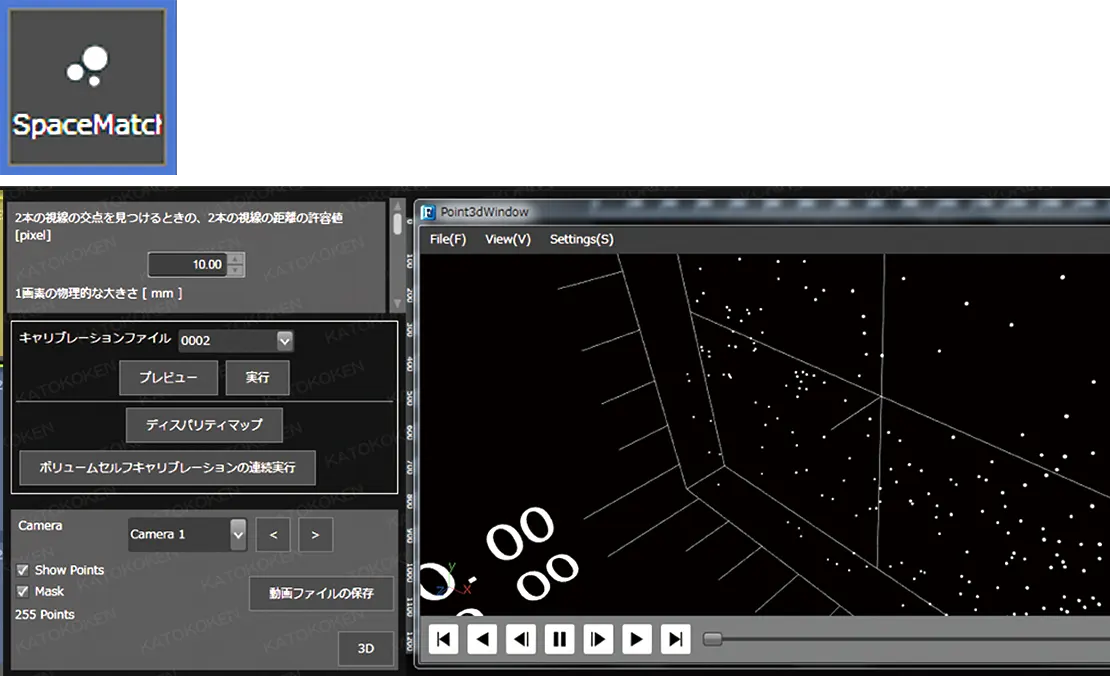Click the Camera label

[40, 525]
